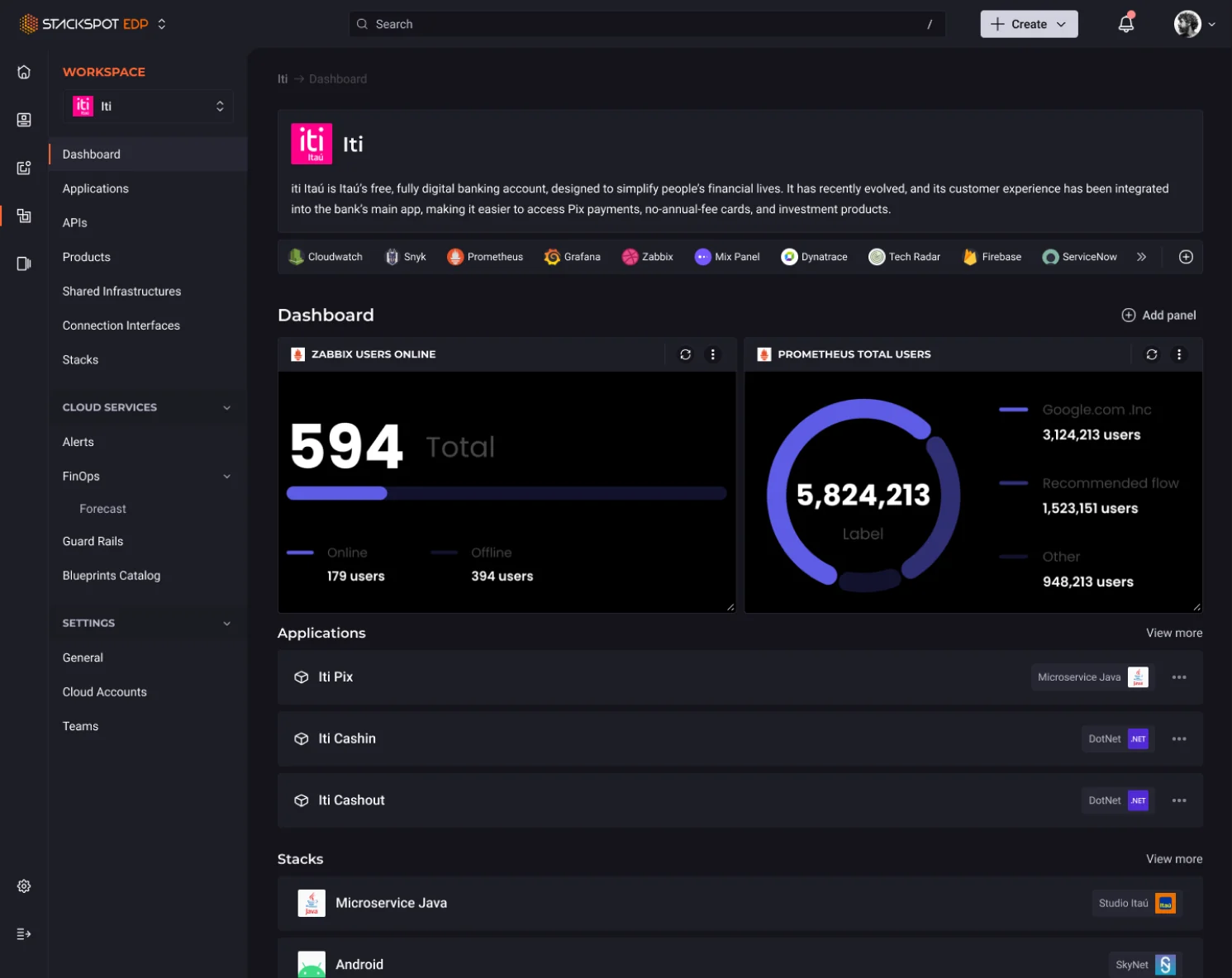Go to Applications in the sidebar
Screen dimensions: 1232x978
point(96,189)
